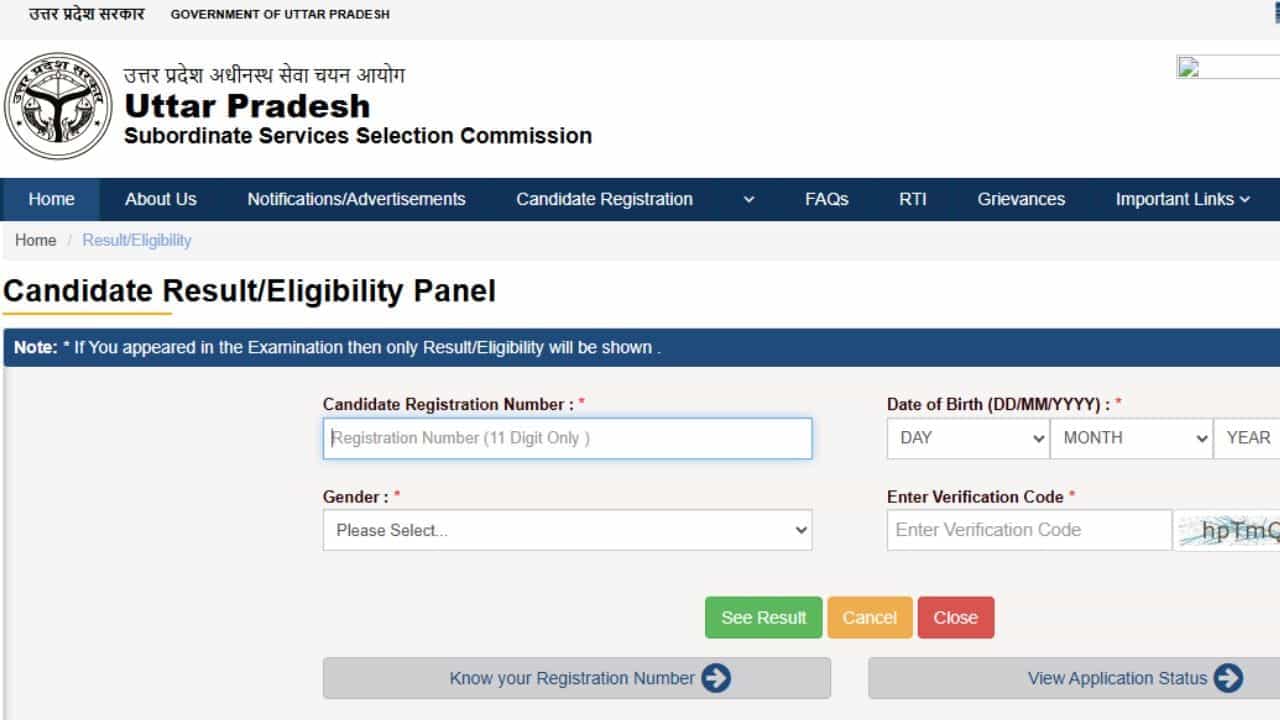Expand the Gender selection dropdown
1280x720 pixels.
567,530
